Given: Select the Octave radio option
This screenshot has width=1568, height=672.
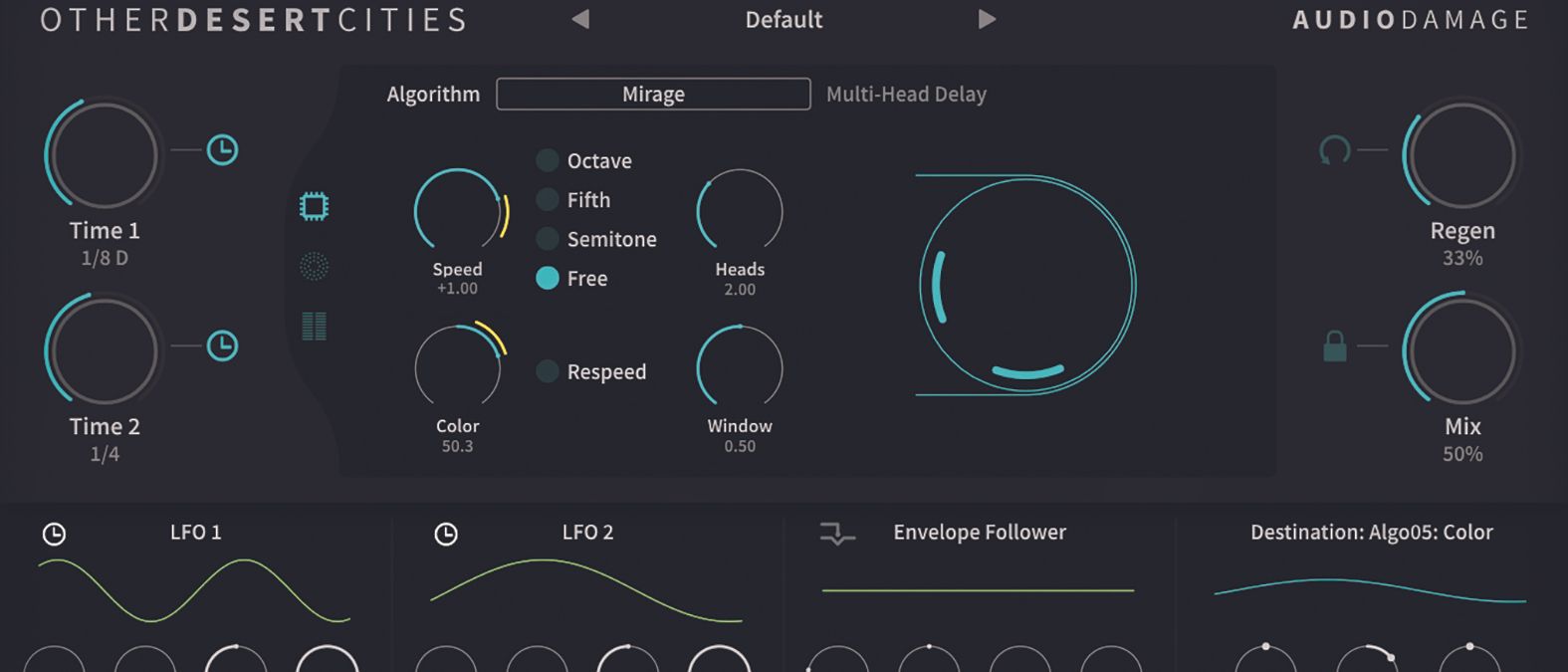Looking at the screenshot, I should (x=548, y=160).
